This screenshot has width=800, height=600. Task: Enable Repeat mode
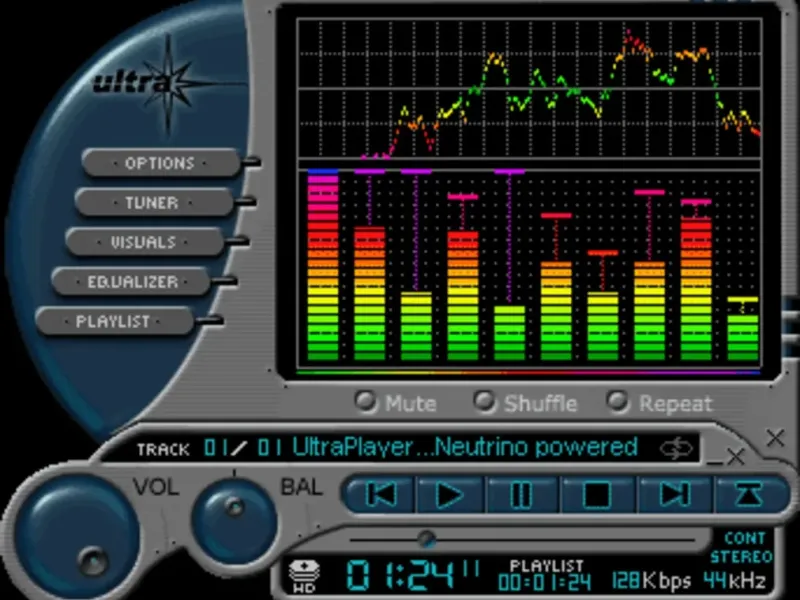click(659, 403)
